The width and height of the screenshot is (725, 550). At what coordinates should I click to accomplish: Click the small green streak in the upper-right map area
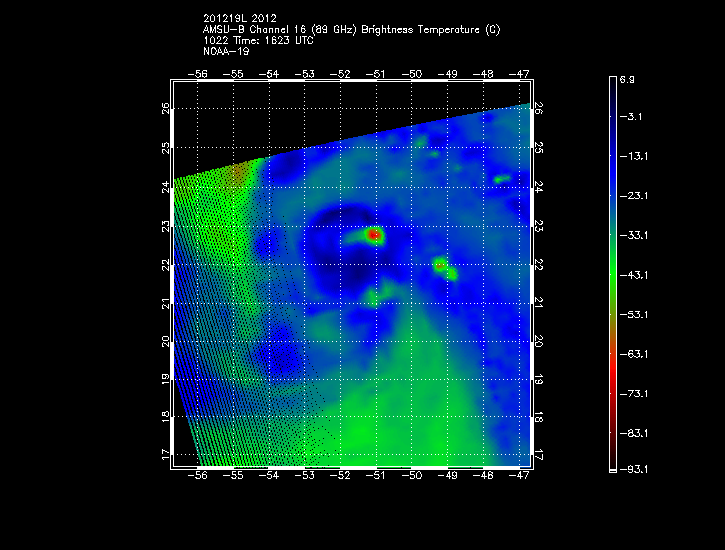pyautogui.click(x=502, y=179)
